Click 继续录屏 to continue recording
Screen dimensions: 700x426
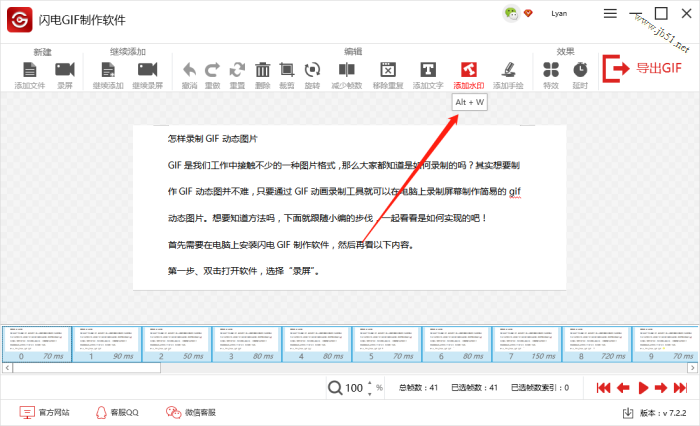[148, 75]
